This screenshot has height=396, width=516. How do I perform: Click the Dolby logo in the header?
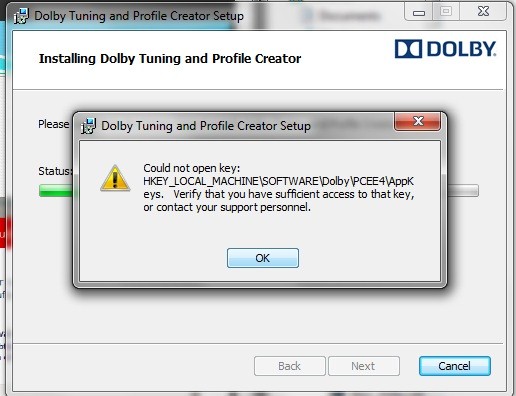click(445, 49)
